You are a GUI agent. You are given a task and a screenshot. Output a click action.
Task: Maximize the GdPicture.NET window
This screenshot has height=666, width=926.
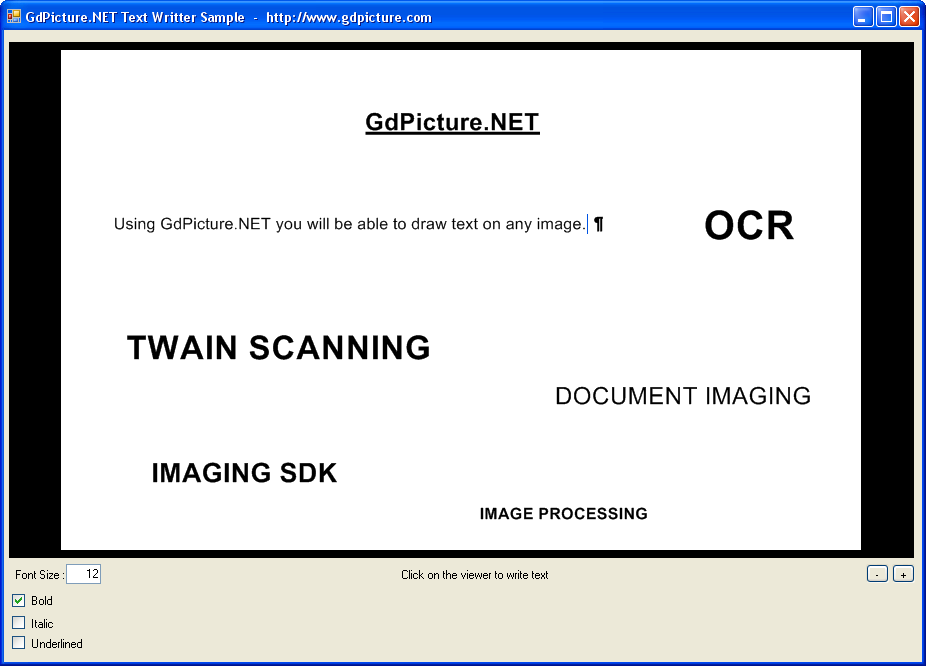coord(886,17)
